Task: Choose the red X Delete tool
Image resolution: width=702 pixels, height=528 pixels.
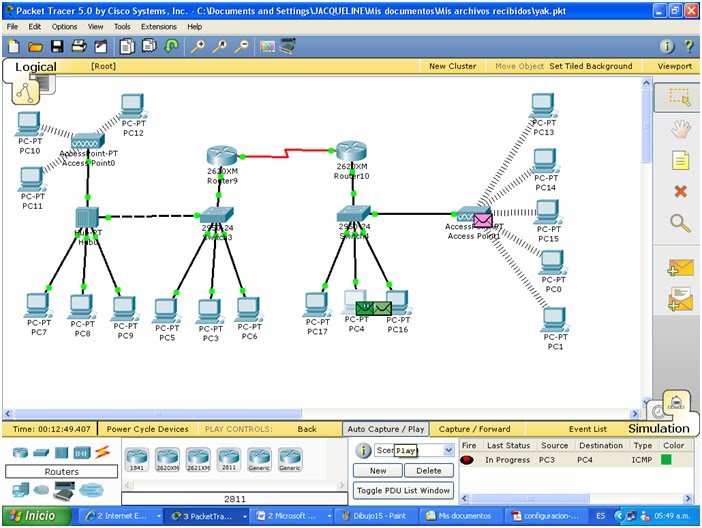Action: coord(681,192)
